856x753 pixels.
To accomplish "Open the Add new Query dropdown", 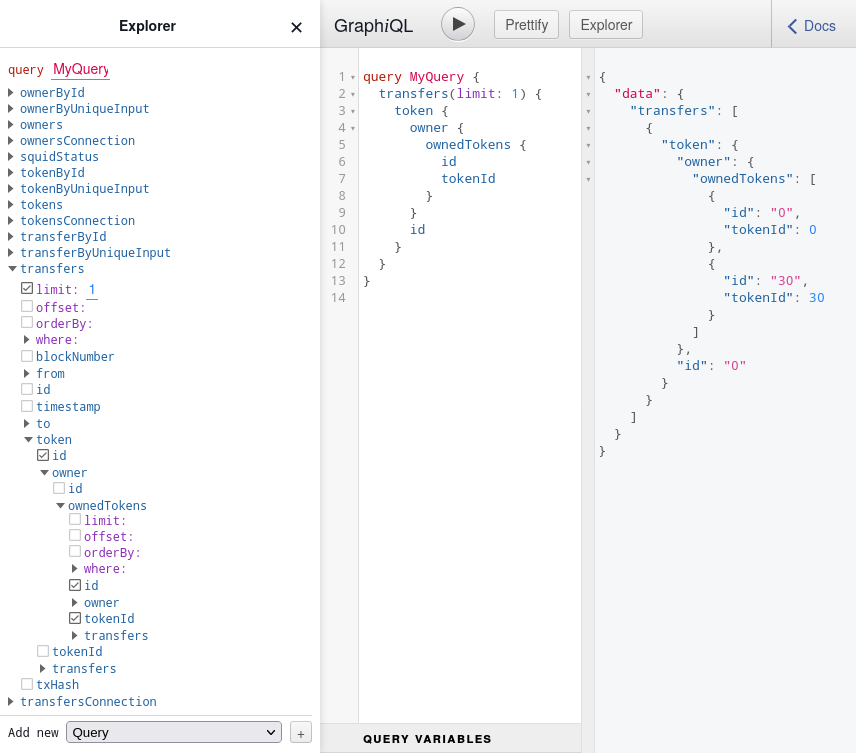I will point(174,732).
